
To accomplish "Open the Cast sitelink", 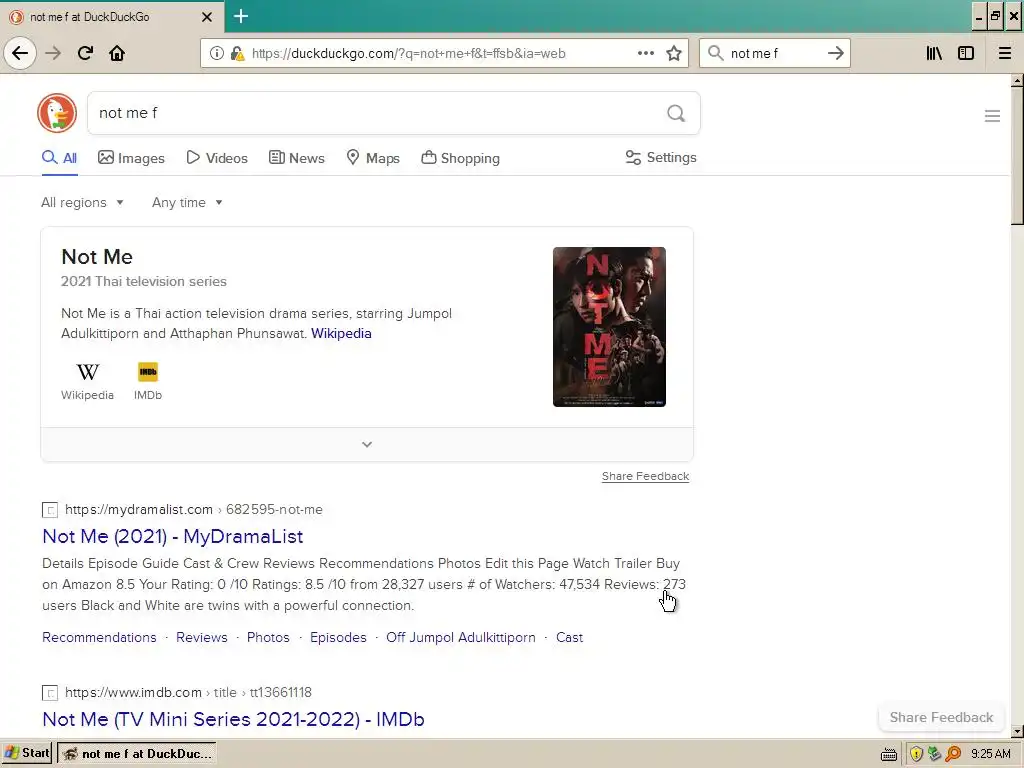I will click(x=569, y=637).
